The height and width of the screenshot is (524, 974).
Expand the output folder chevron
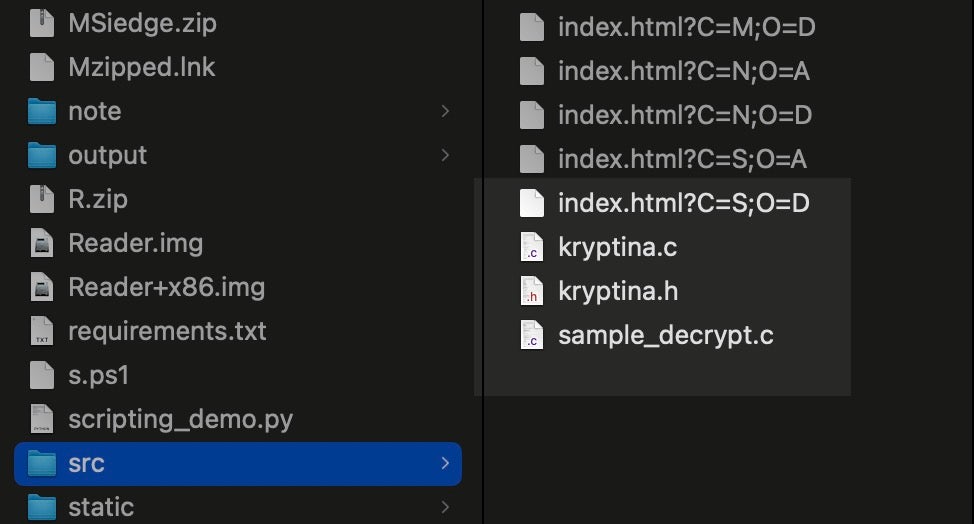[445, 155]
